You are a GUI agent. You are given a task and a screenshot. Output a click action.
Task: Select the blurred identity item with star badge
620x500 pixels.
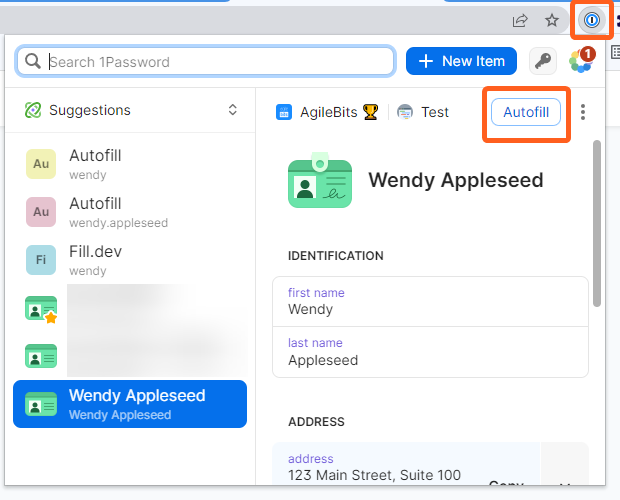[x=130, y=309]
